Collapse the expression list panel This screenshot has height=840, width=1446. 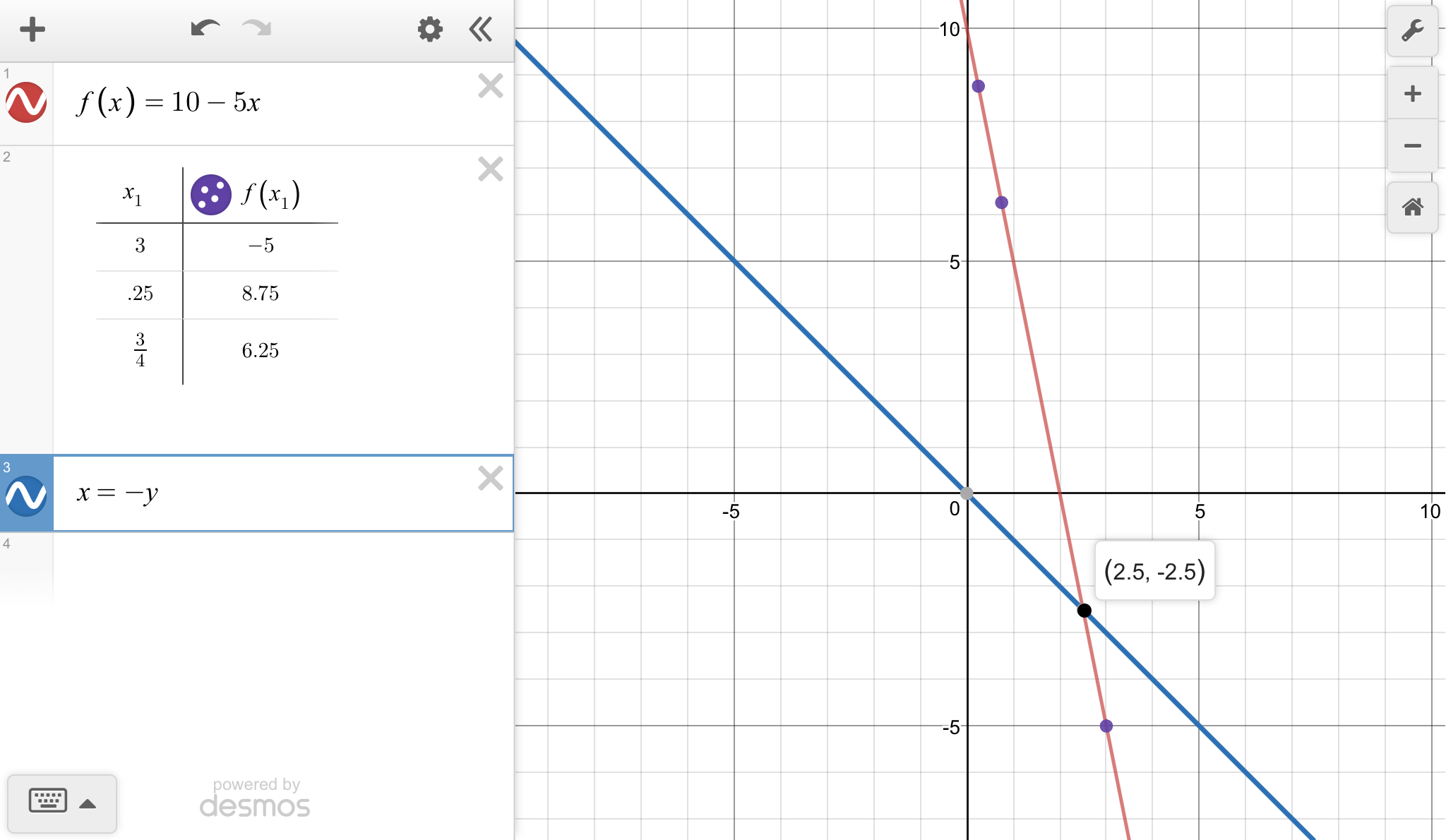tap(481, 30)
